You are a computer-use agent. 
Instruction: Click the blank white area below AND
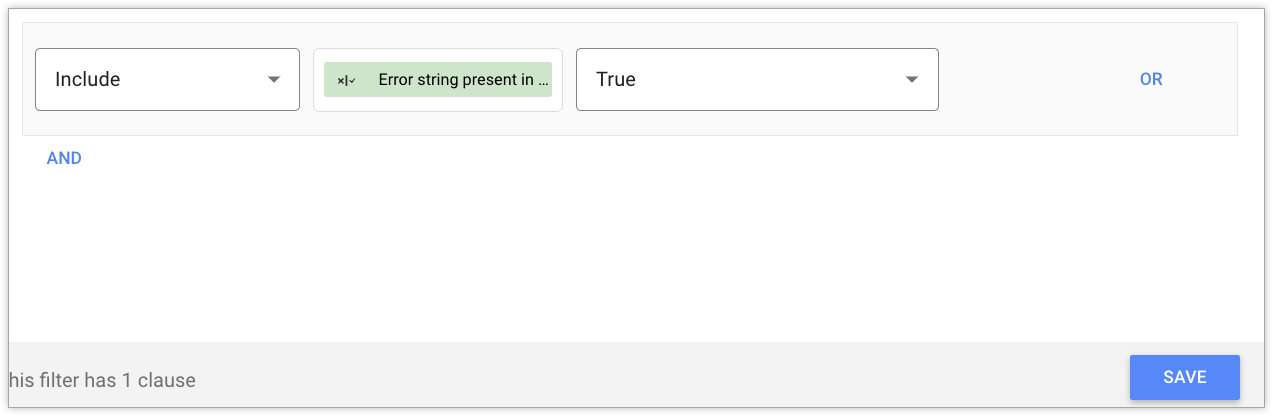pyautogui.click(x=600, y=250)
